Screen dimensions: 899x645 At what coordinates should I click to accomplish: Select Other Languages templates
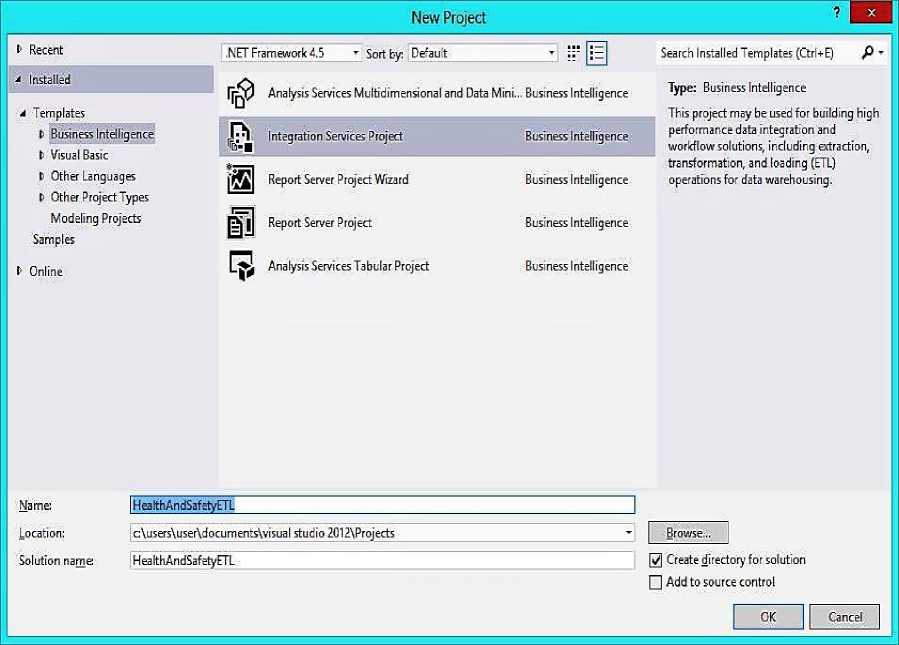pos(93,177)
